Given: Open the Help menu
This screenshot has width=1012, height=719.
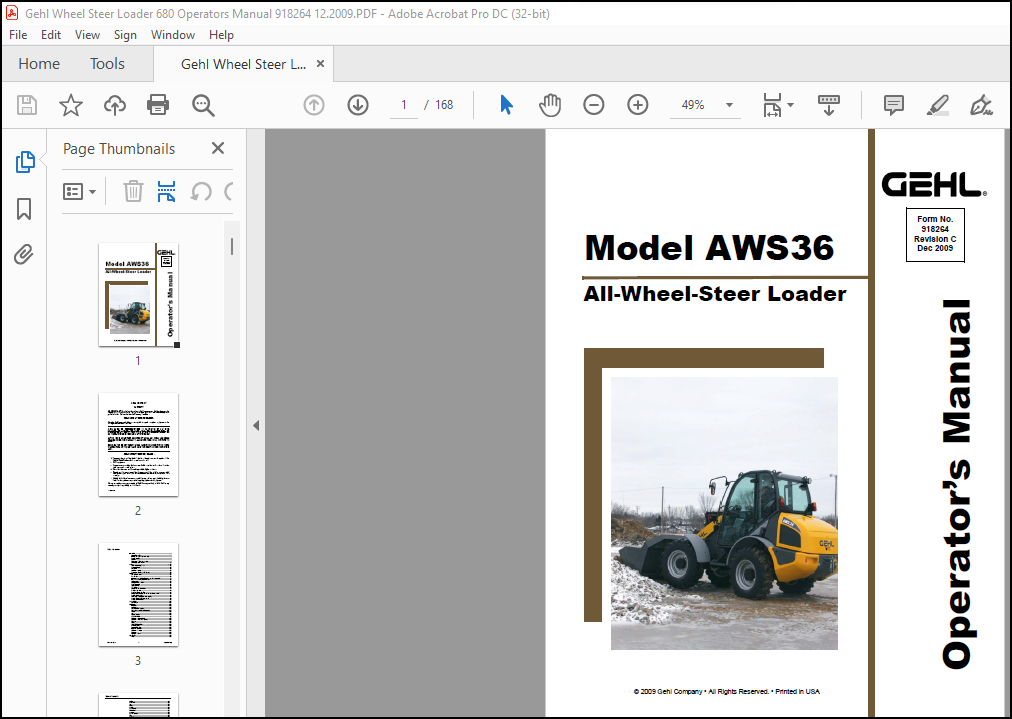Looking at the screenshot, I should click(x=221, y=35).
